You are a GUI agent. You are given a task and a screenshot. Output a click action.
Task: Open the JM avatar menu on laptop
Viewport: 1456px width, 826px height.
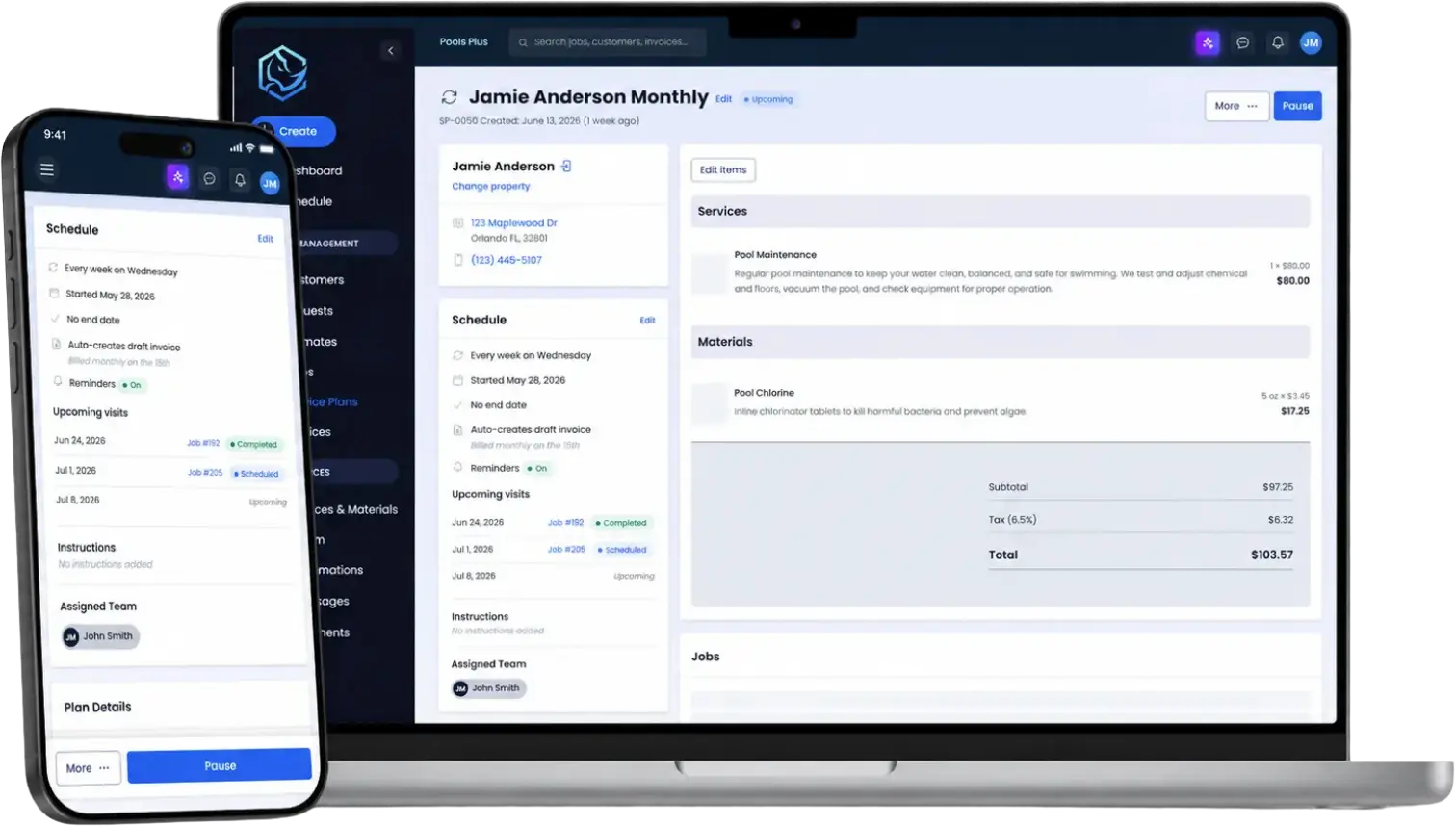point(1311,42)
